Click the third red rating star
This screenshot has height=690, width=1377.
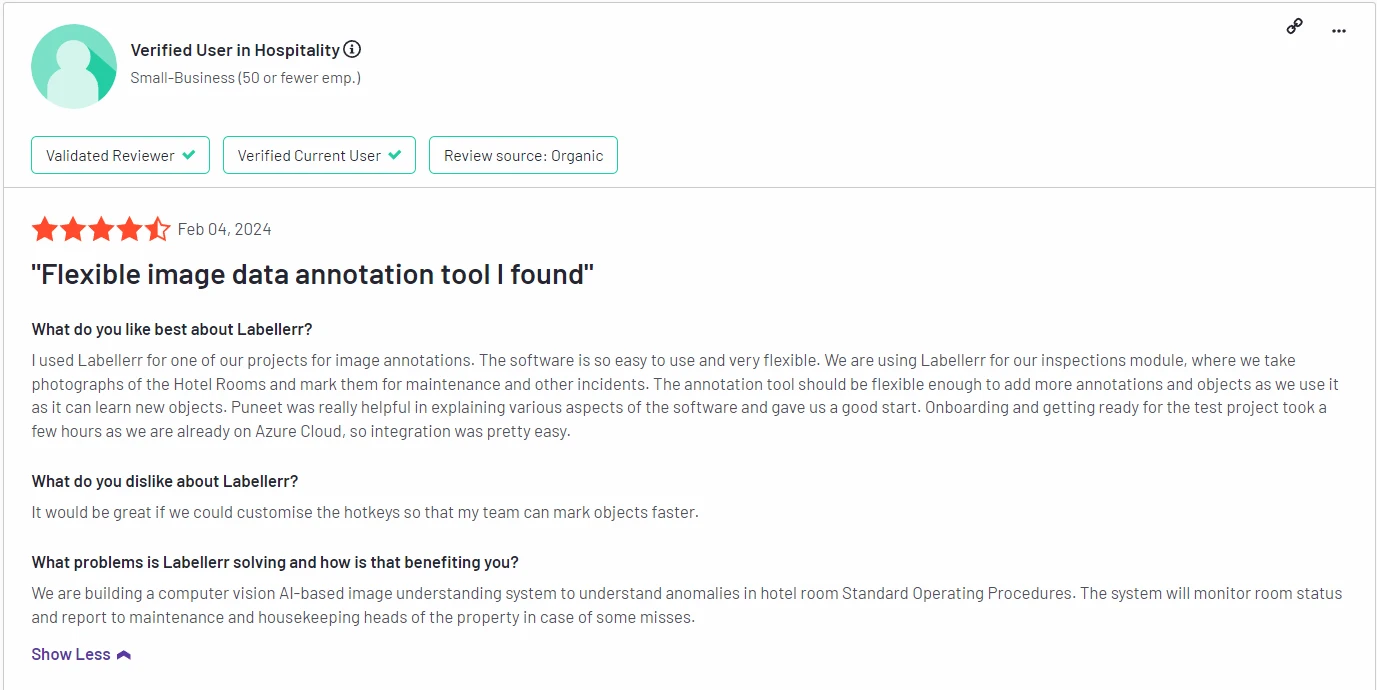101,230
